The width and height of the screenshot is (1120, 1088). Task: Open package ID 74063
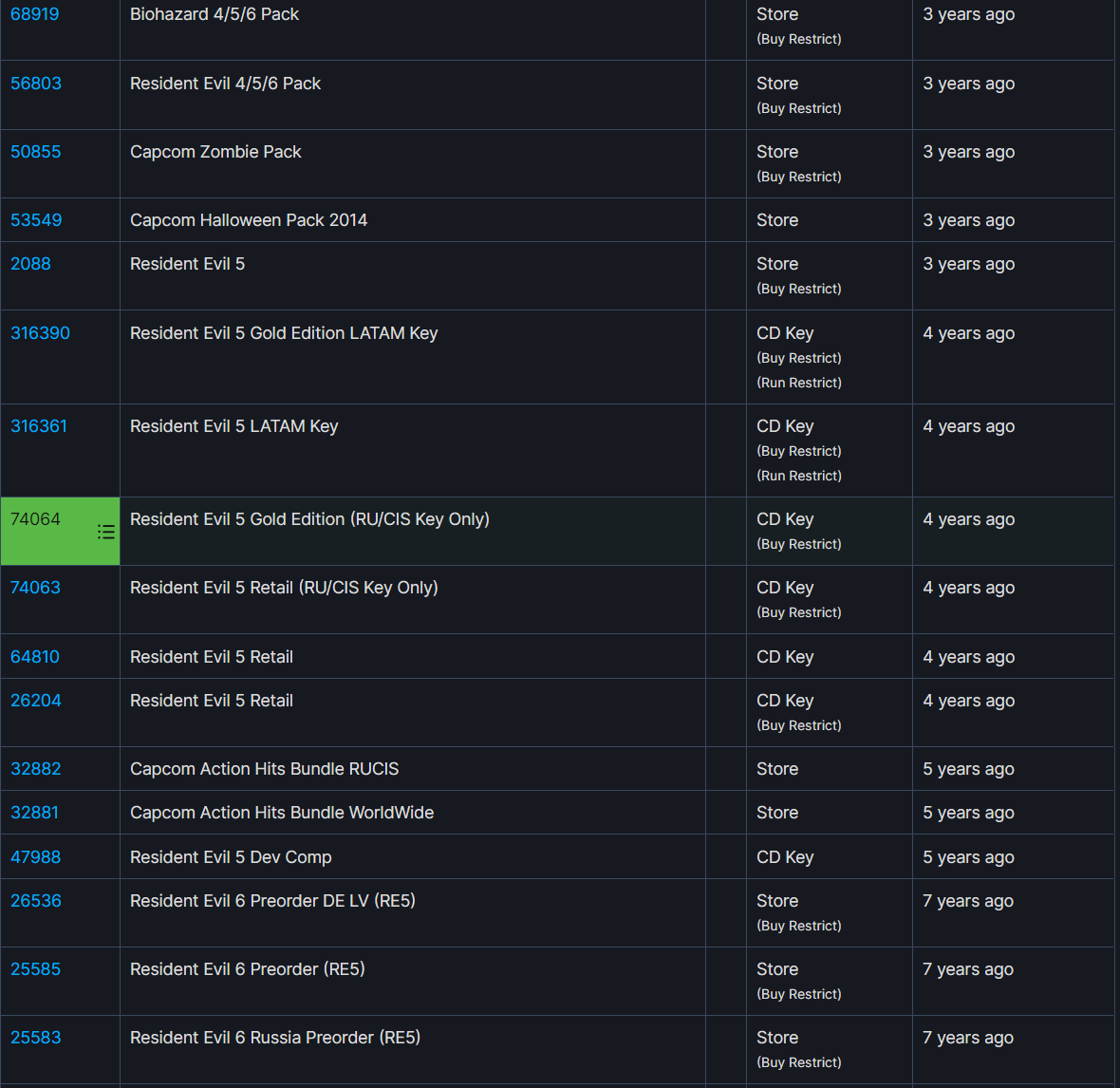[36, 588]
